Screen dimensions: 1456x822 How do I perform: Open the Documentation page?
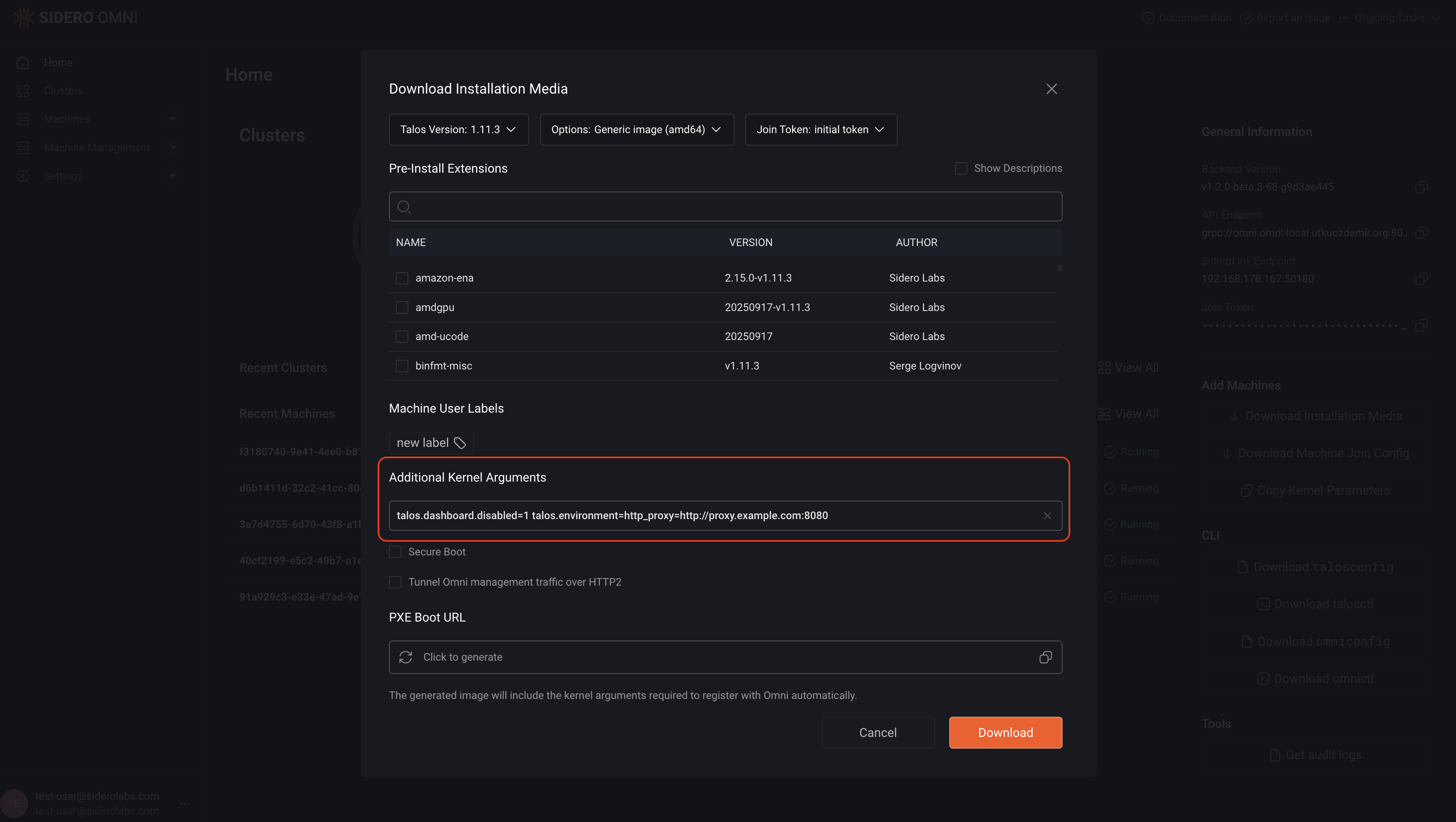1186,17
